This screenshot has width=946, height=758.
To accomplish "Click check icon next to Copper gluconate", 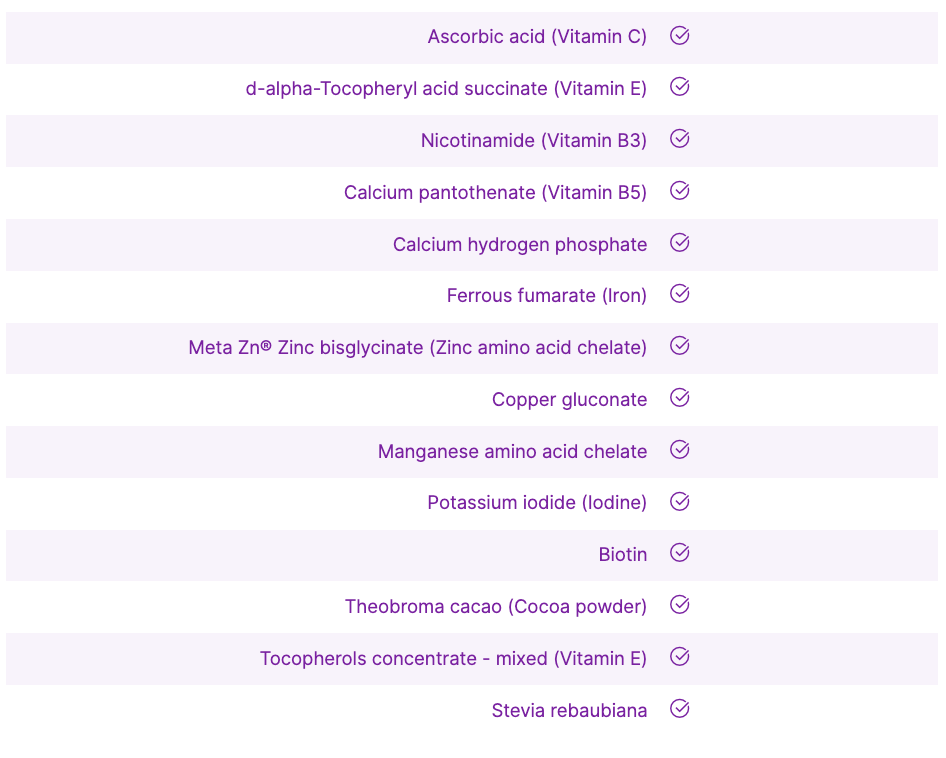I will coord(680,398).
